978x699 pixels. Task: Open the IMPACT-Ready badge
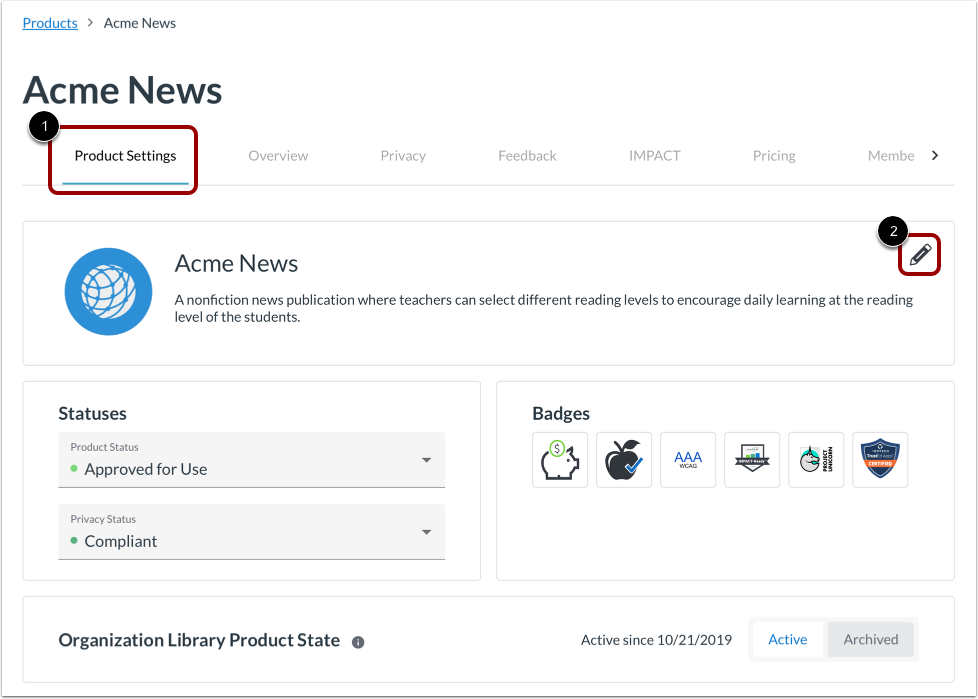(752, 460)
